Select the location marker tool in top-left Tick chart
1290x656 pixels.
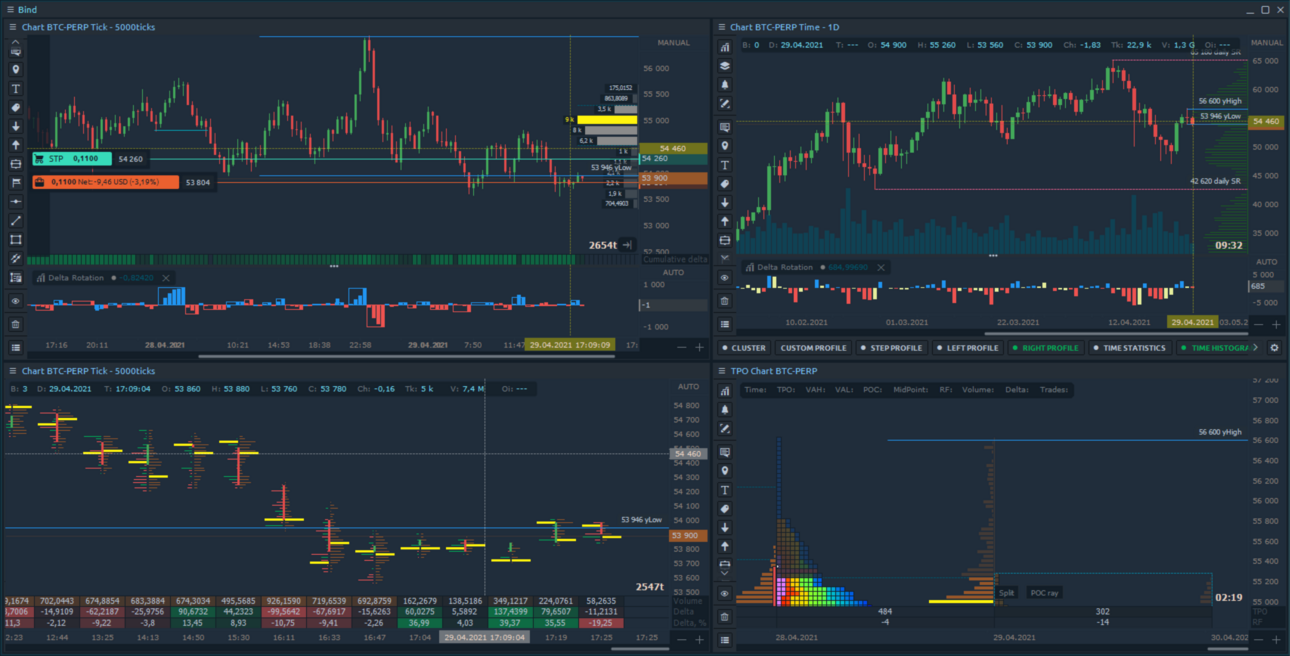[15, 70]
